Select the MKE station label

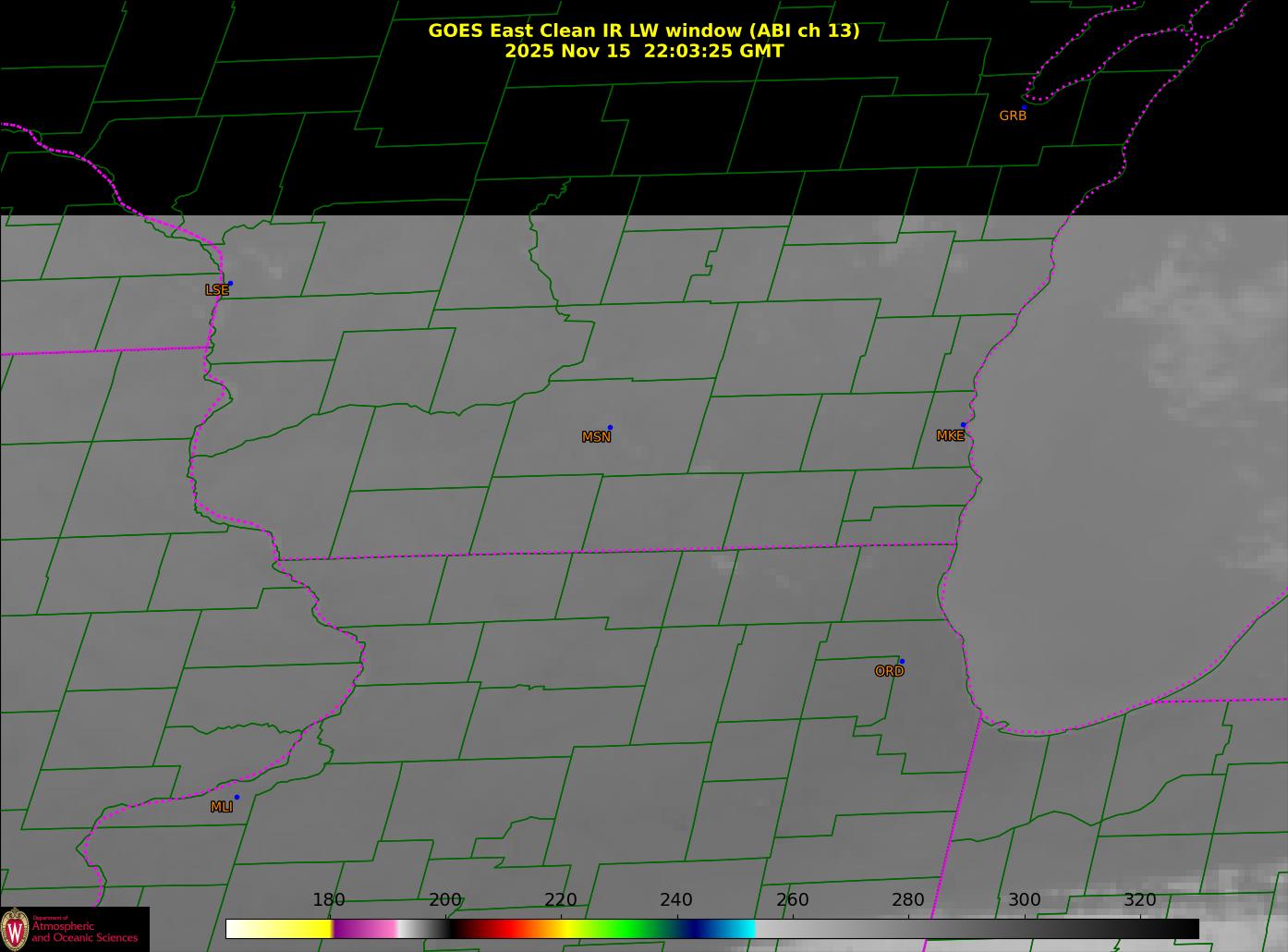(950, 435)
